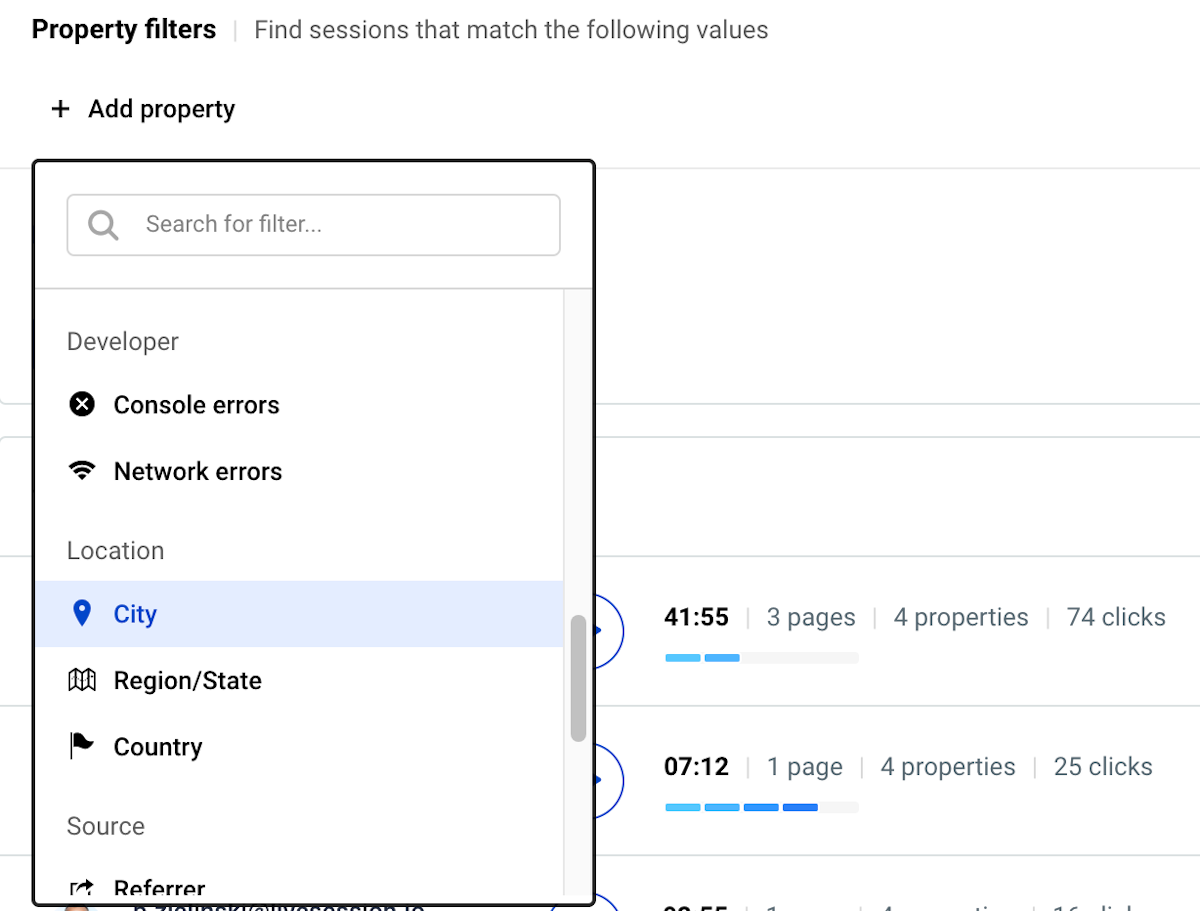Click the magnifier icon in the filter search
The width and height of the screenshot is (1200, 911).
click(x=103, y=224)
